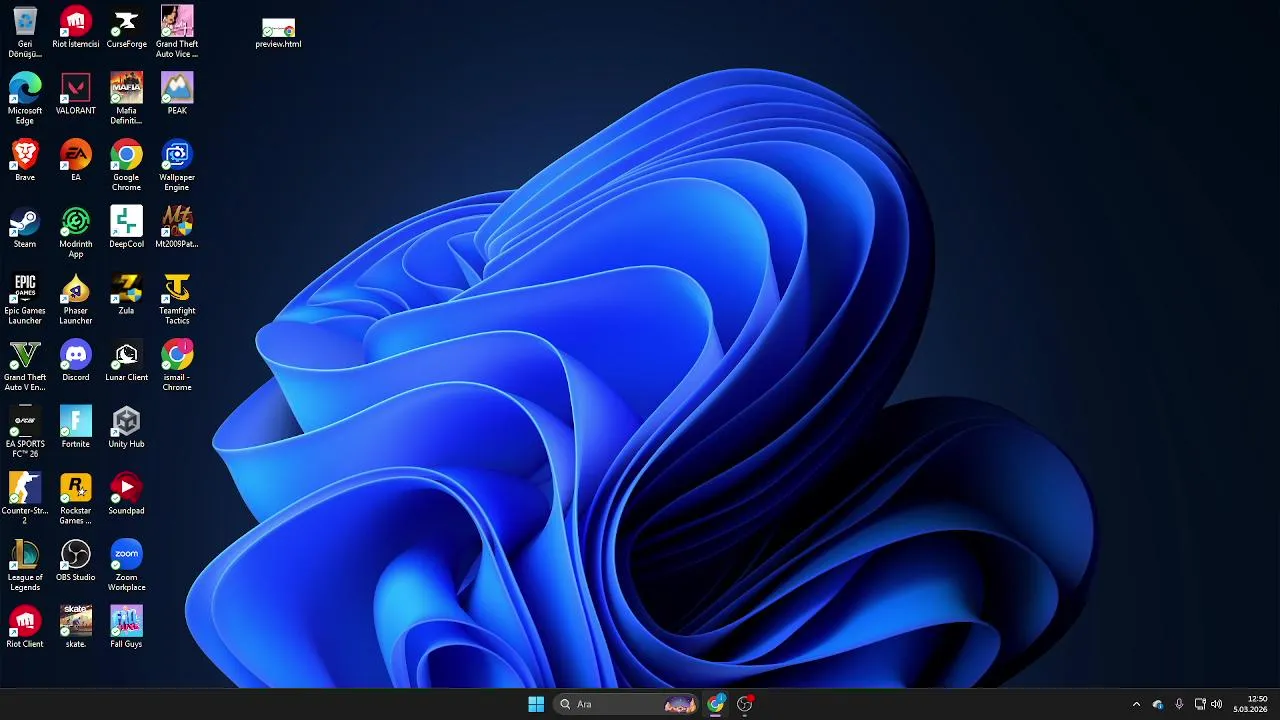Click the Modrinth App icon
The image size is (1280, 720).
[76, 232]
